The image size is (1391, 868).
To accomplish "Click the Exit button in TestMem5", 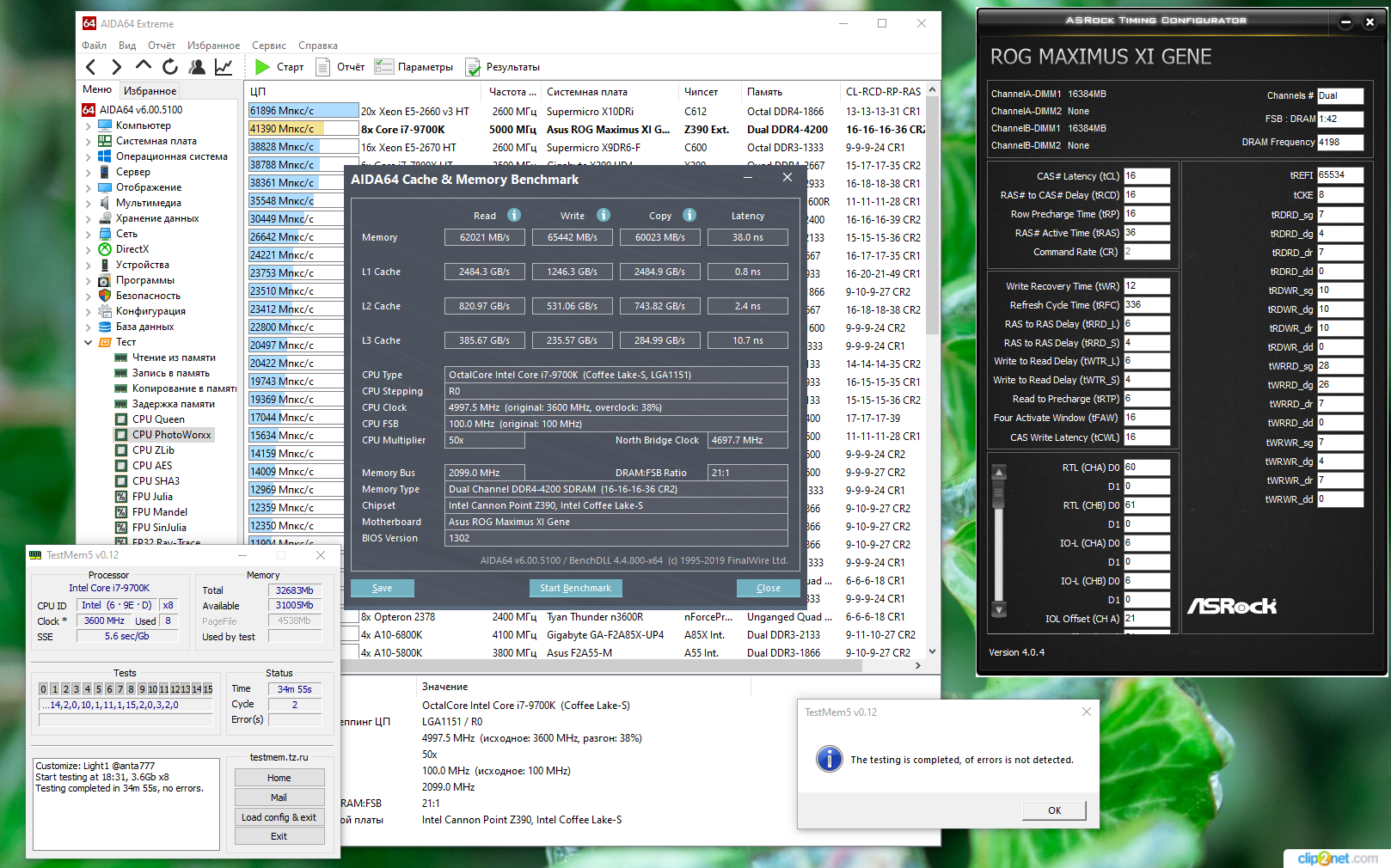I will point(279,836).
